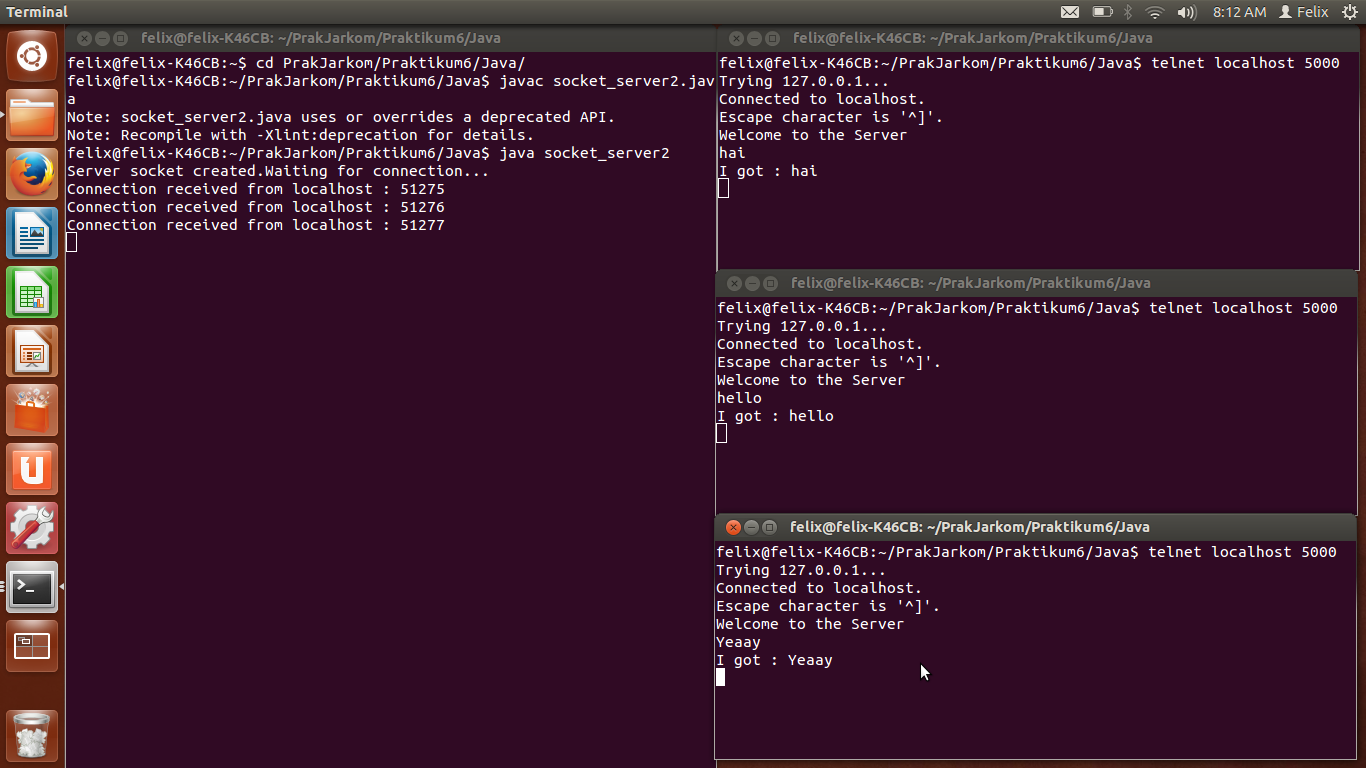Open LibreOffice Writer

[x=32, y=233]
